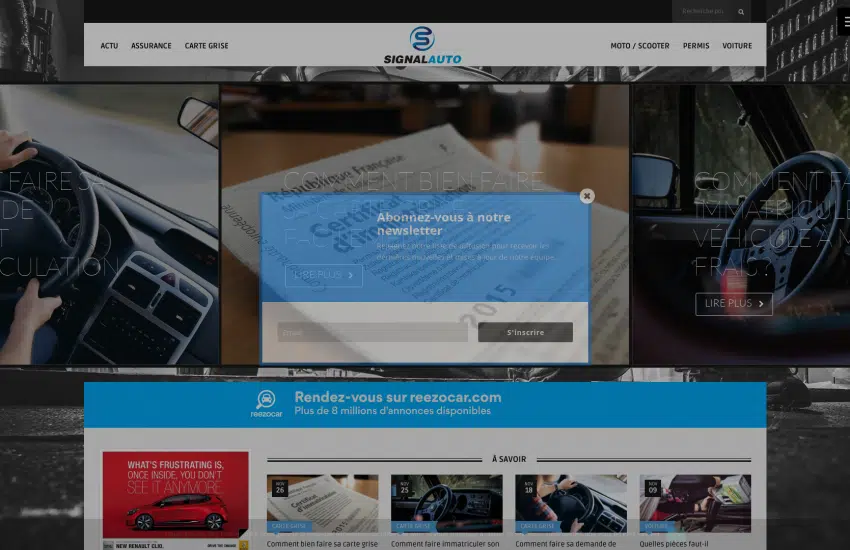Open the Nov 09 article thumbnail
Screen dimensions: 850x550
point(695,503)
